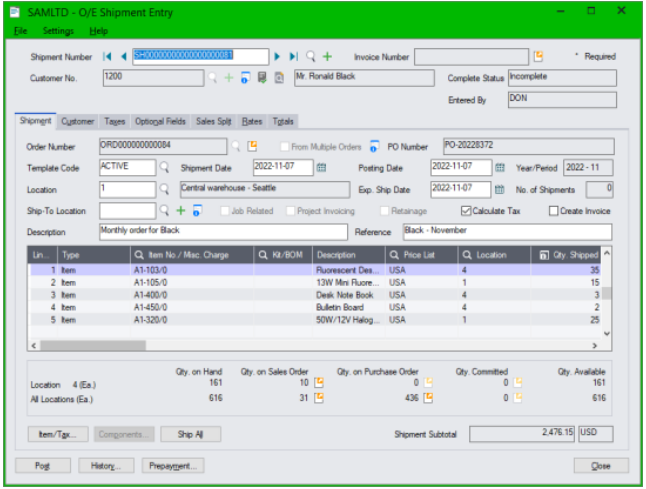The image size is (646, 489).
Task: Switch to the Optional Fields tab
Action: pos(160,121)
